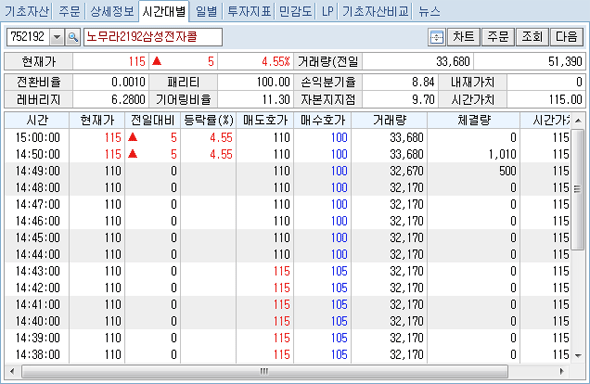This screenshot has height=384, width=590.
Task: Click the 매수호가 column header
Action: point(322,120)
